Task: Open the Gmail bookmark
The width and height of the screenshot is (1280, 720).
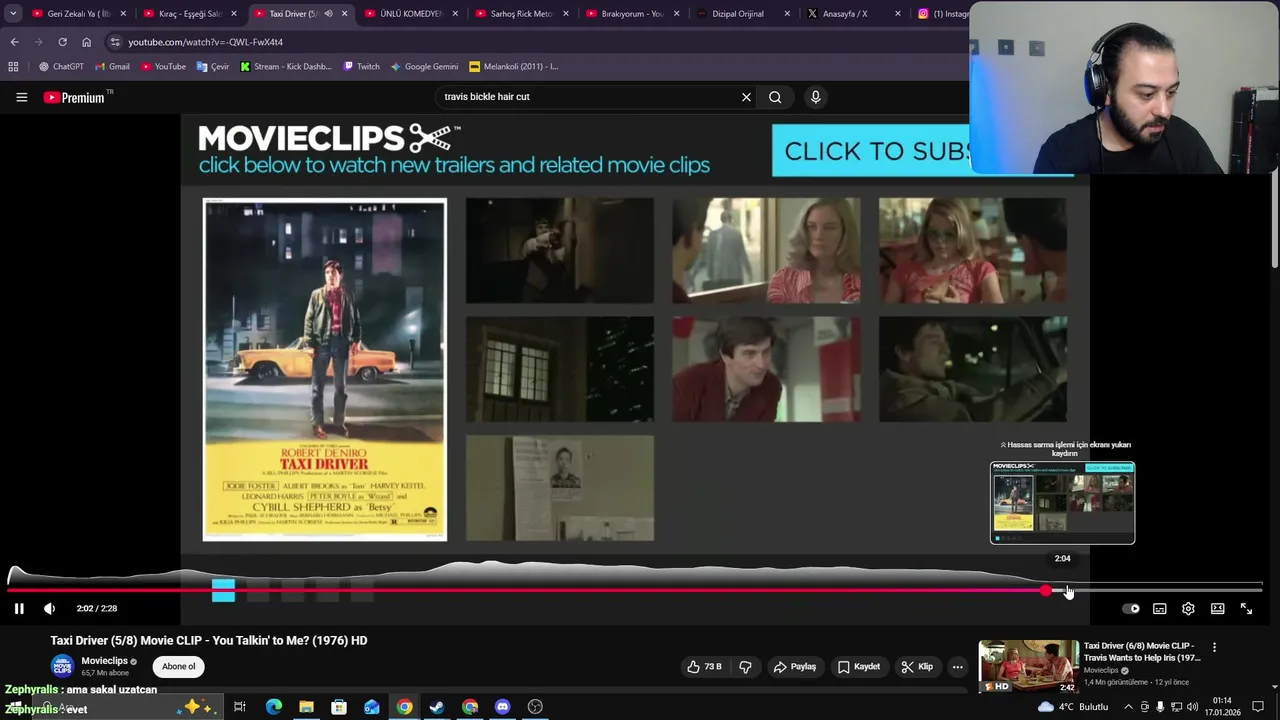Action: pyautogui.click(x=112, y=67)
